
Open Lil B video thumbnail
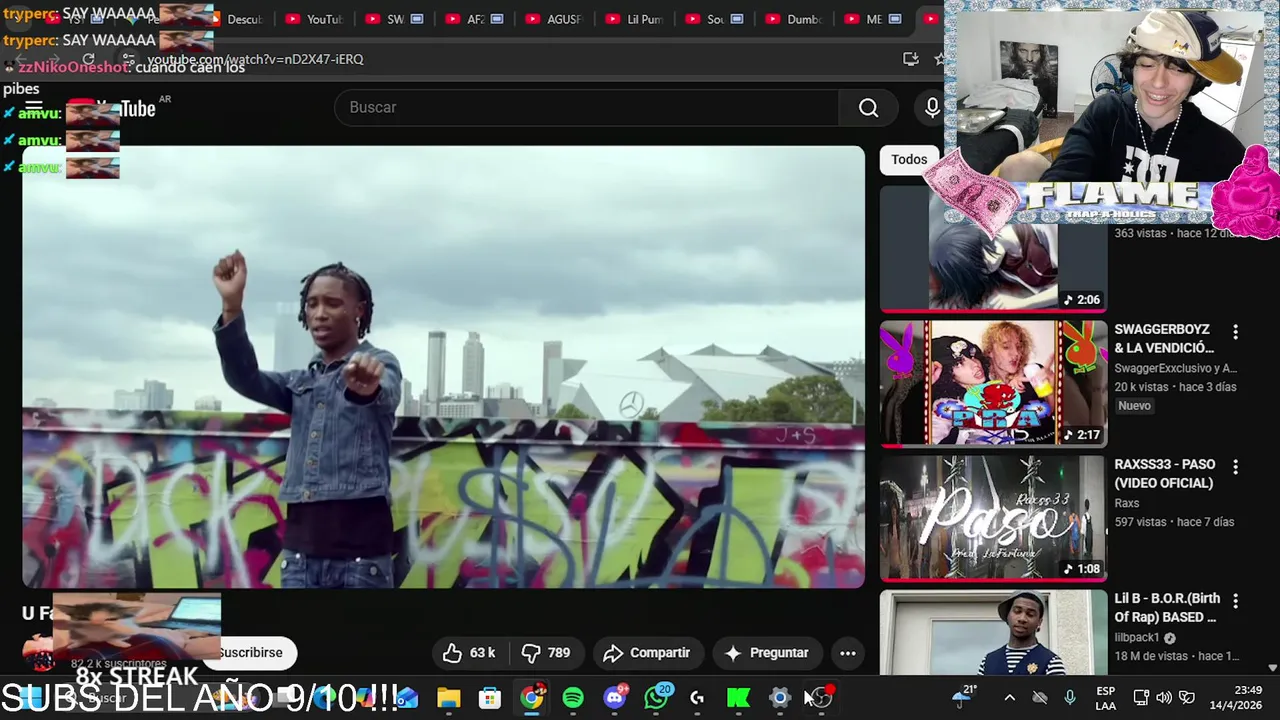993,632
